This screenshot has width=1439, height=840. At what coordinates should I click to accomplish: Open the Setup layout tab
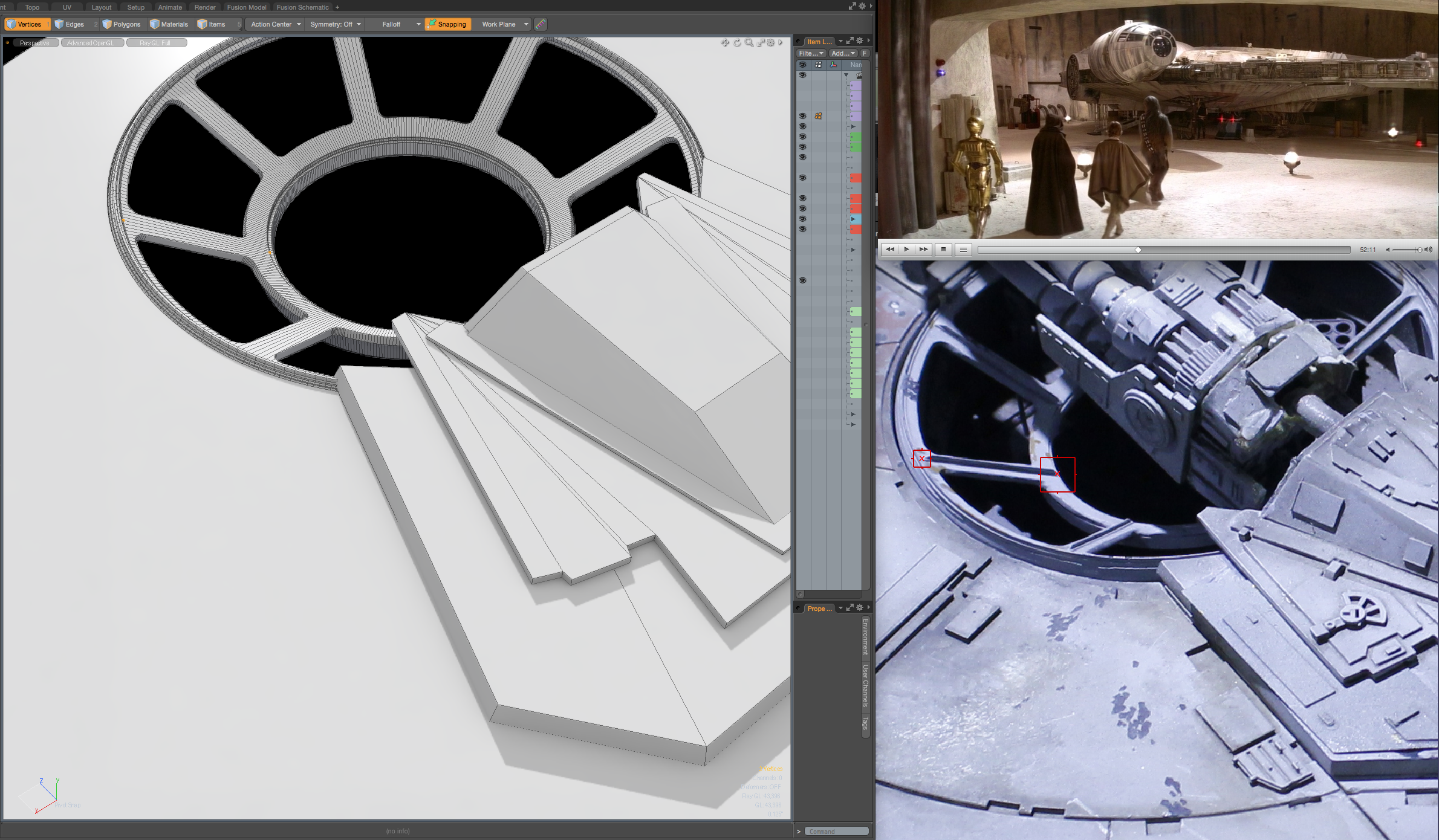pyautogui.click(x=136, y=7)
